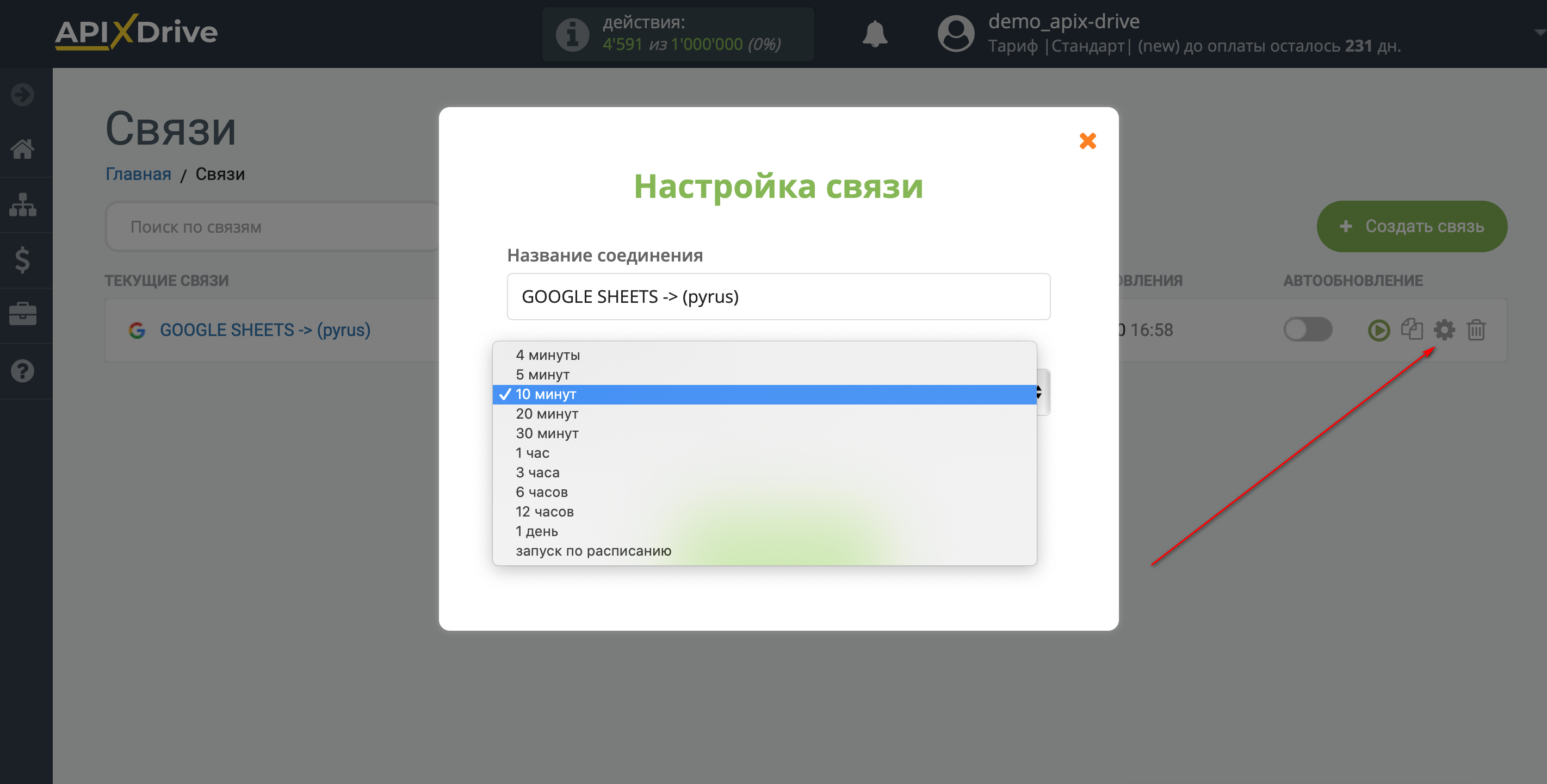Open briefcase icon in sidebar
The image size is (1547, 784).
point(23,314)
